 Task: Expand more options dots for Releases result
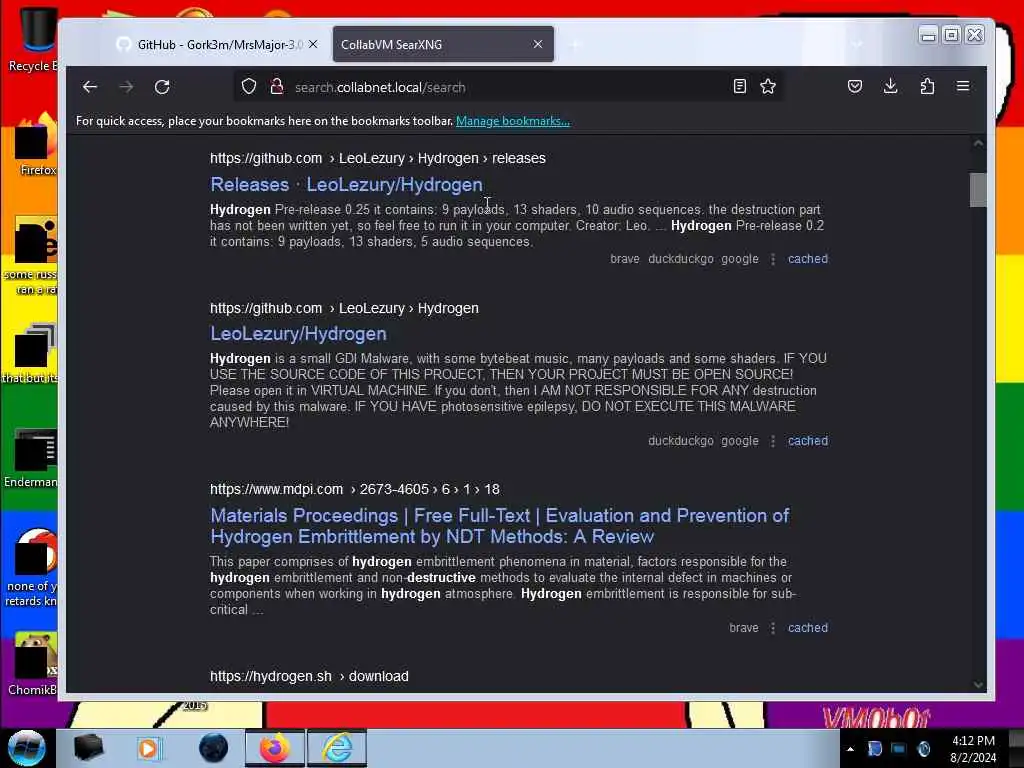point(773,259)
